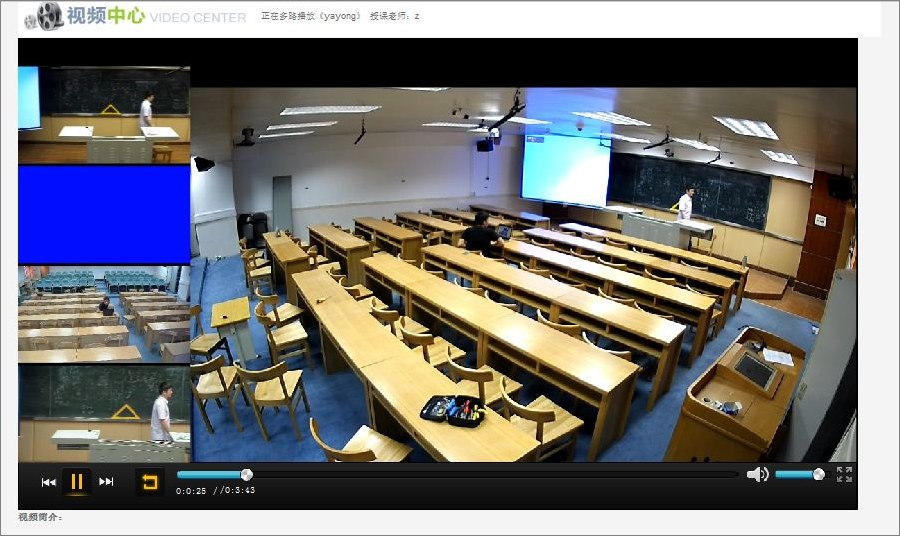This screenshot has width=900, height=536.
Task: Pause the video playback
Action: [x=76, y=481]
